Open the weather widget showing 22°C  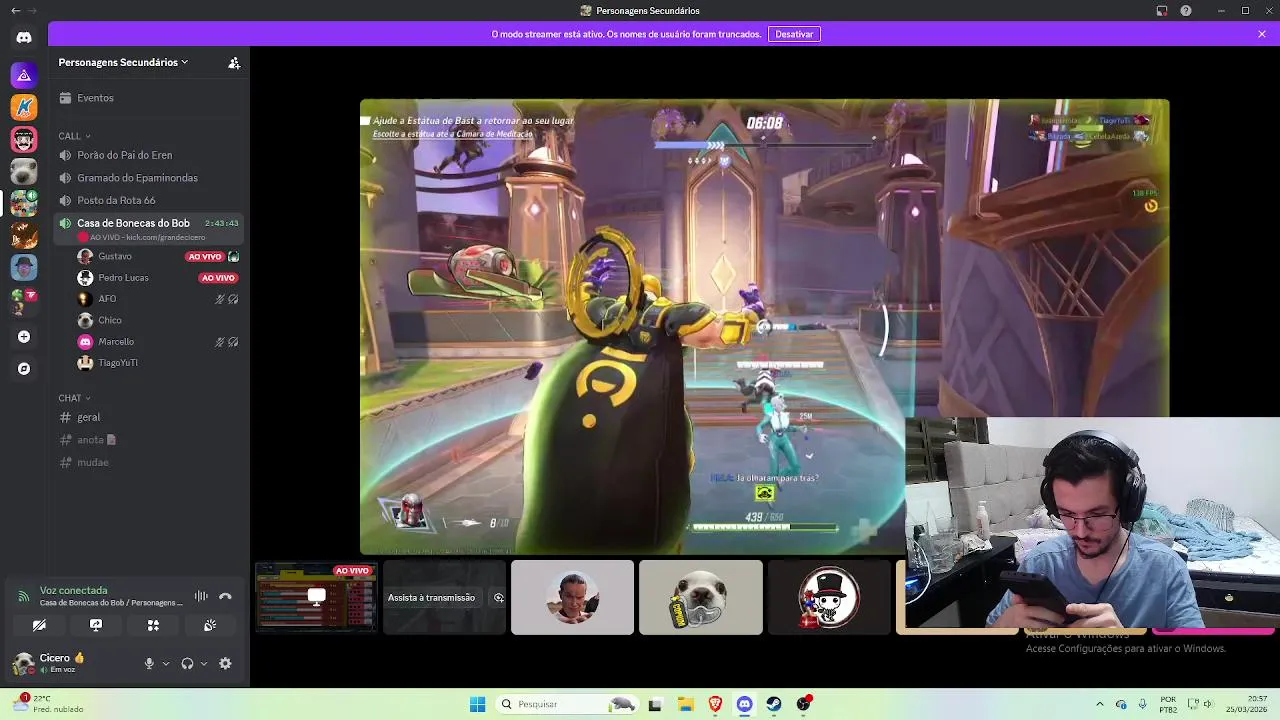48,704
